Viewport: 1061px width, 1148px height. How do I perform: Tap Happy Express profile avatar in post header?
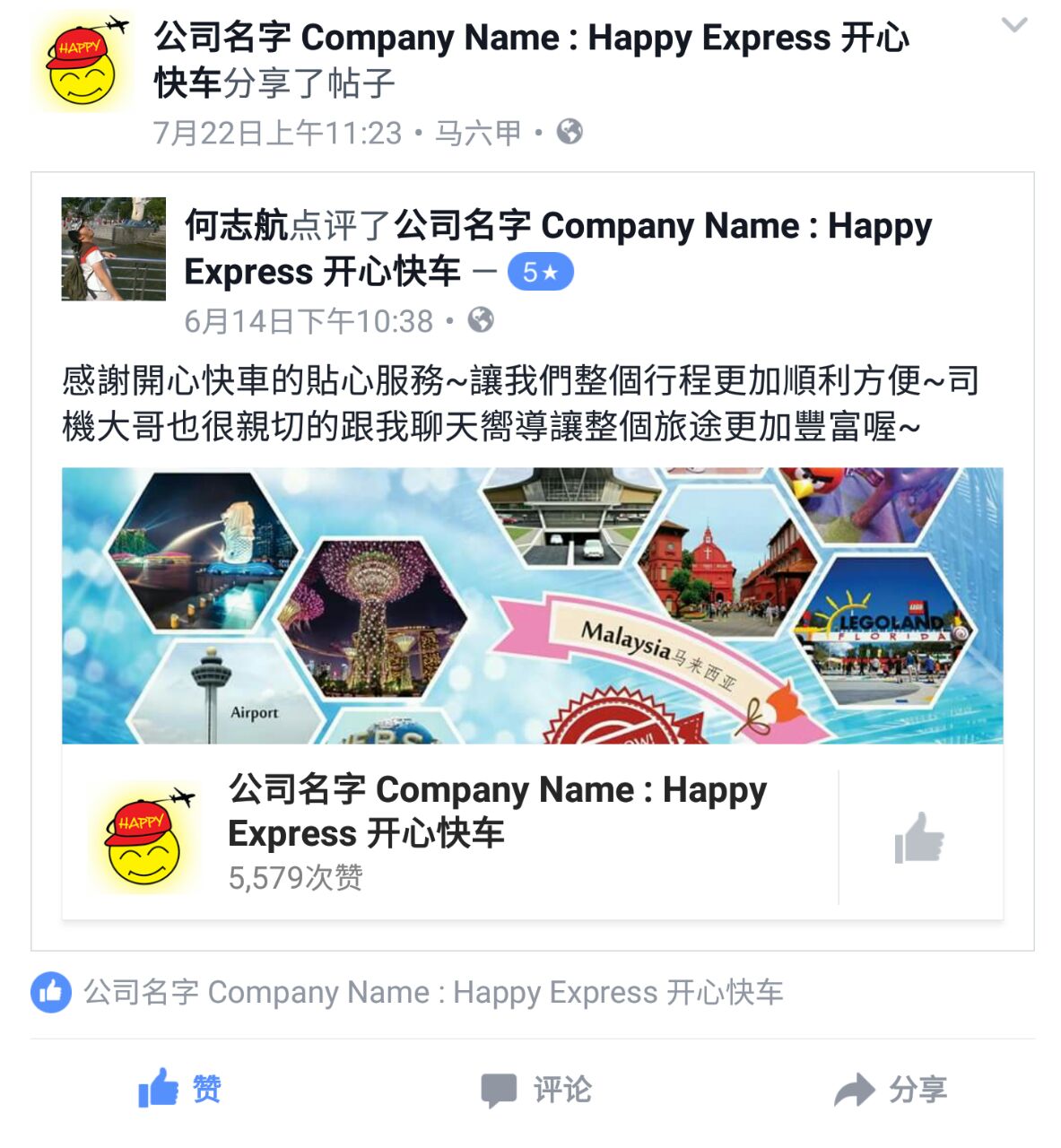[x=83, y=63]
